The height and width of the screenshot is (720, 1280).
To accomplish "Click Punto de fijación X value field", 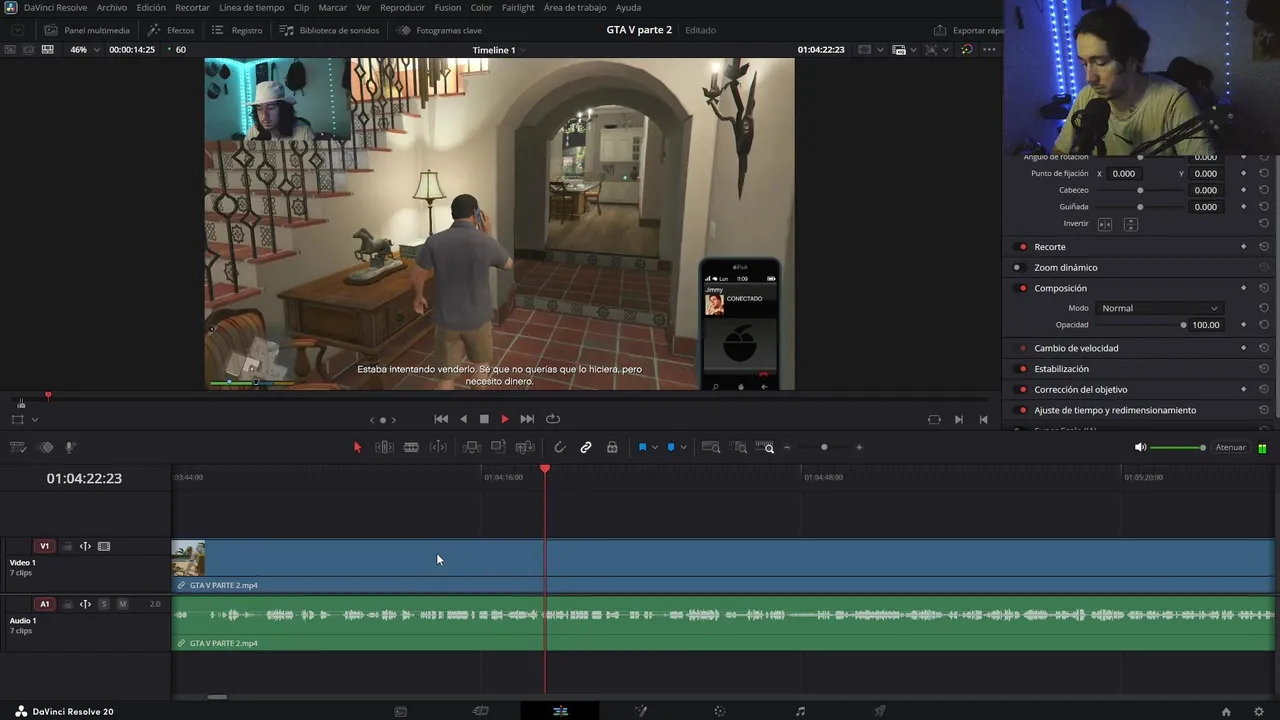I will click(x=1124, y=173).
